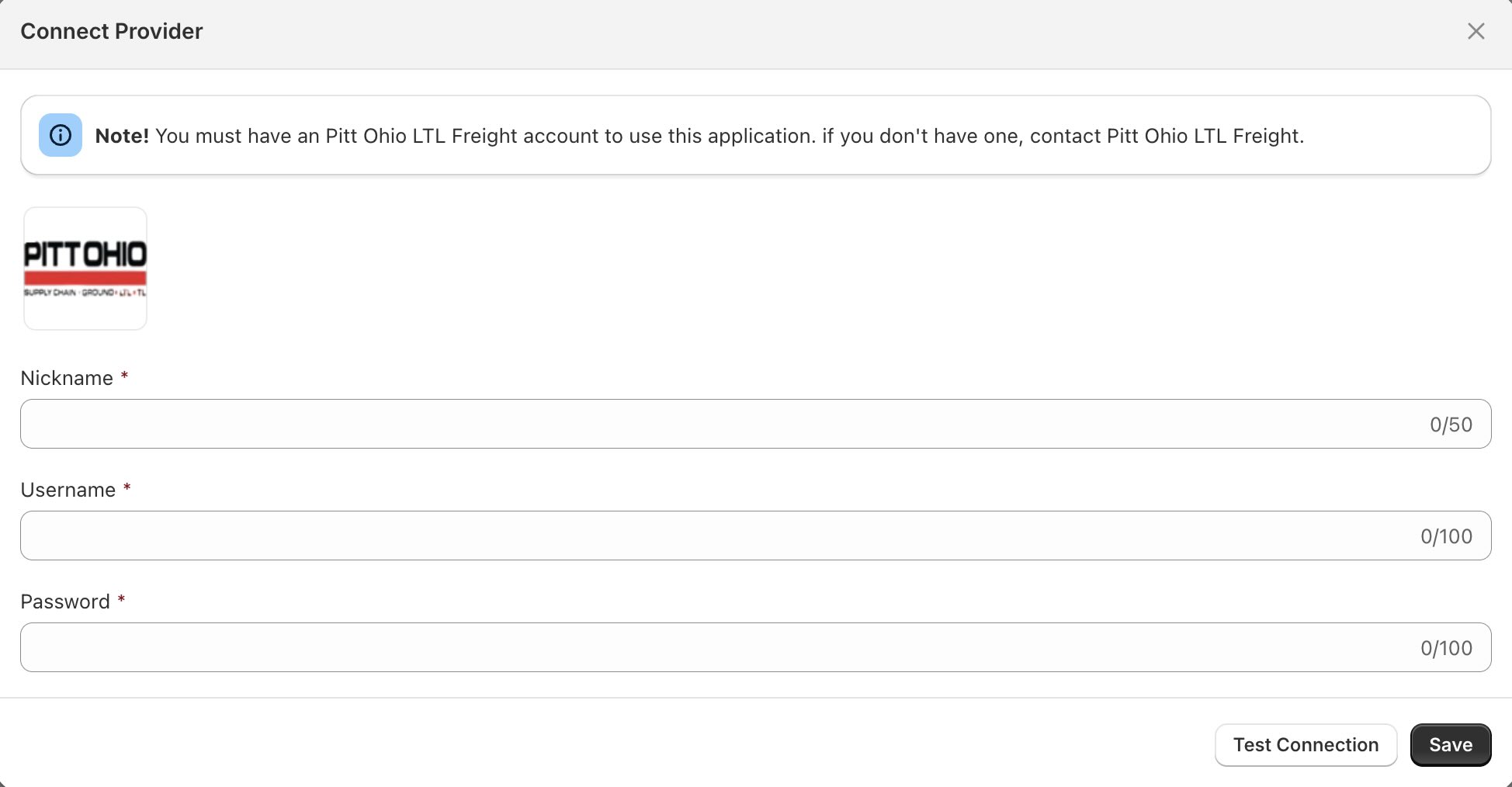The height and width of the screenshot is (787, 1512).
Task: Click the bold "Note!" text in the banner
Action: point(122,136)
